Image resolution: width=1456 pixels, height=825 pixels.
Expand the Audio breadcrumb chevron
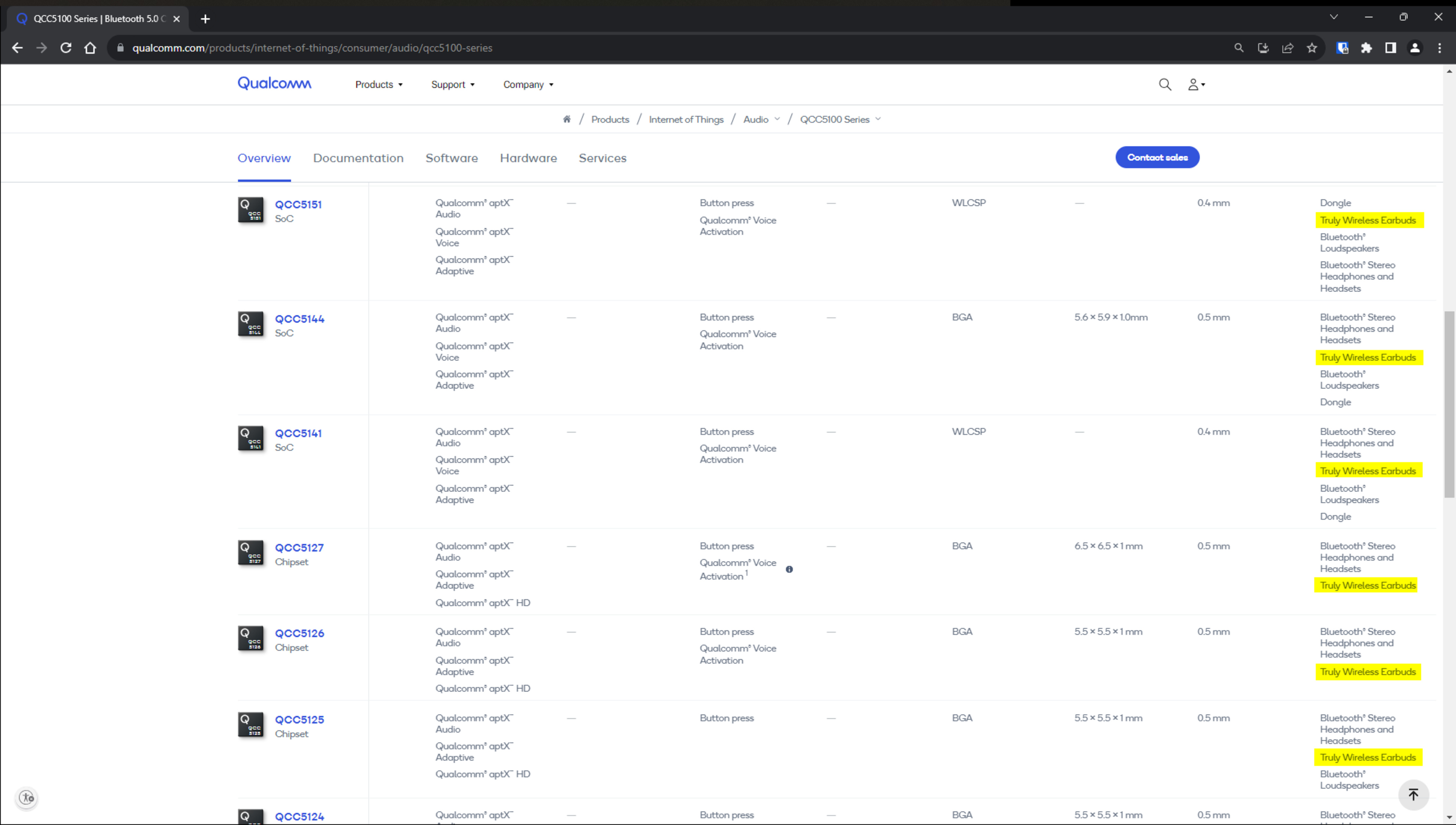(x=777, y=119)
